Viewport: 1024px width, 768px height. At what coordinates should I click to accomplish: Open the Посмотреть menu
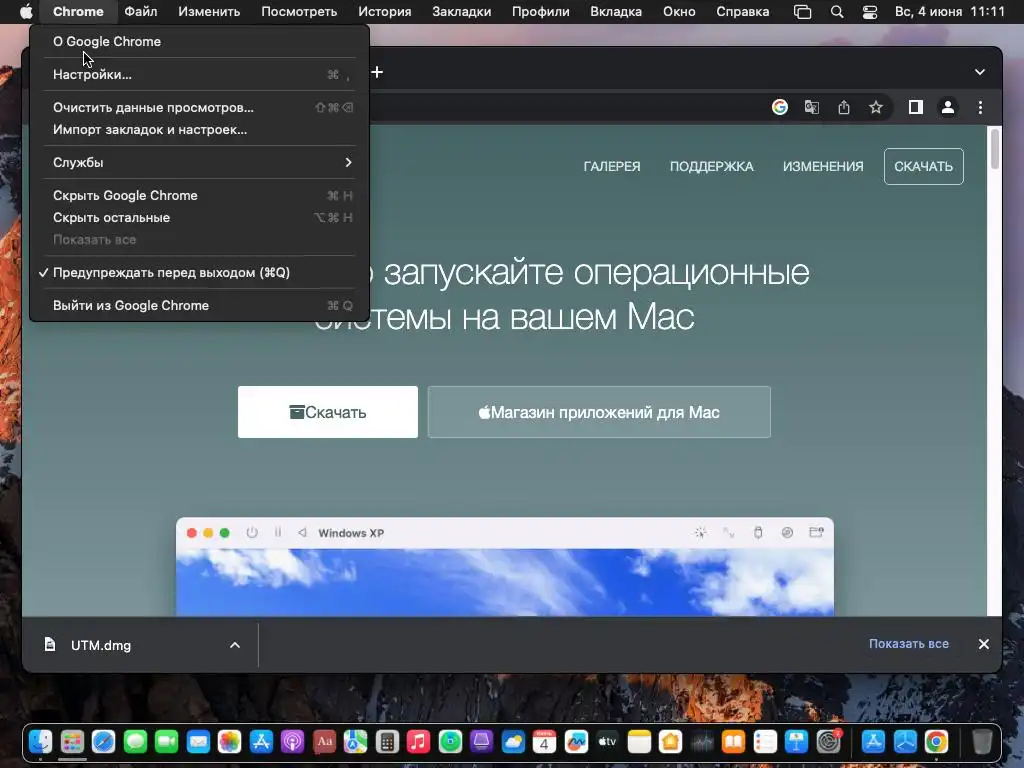(299, 12)
